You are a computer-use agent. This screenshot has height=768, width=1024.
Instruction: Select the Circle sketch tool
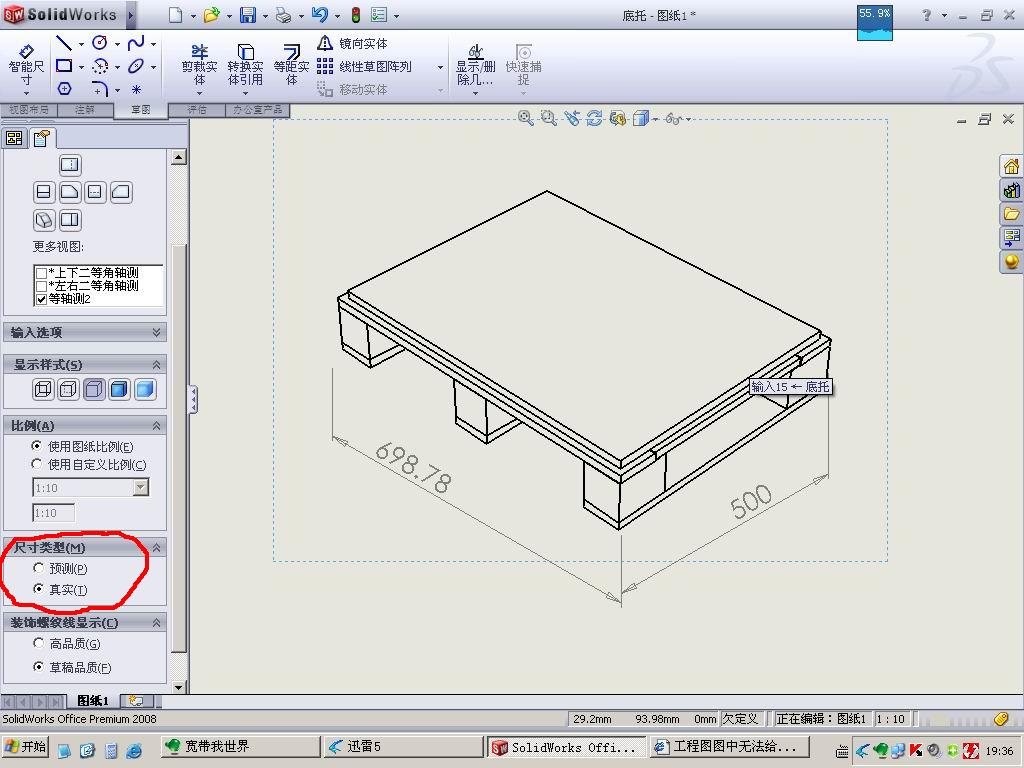tap(100, 44)
